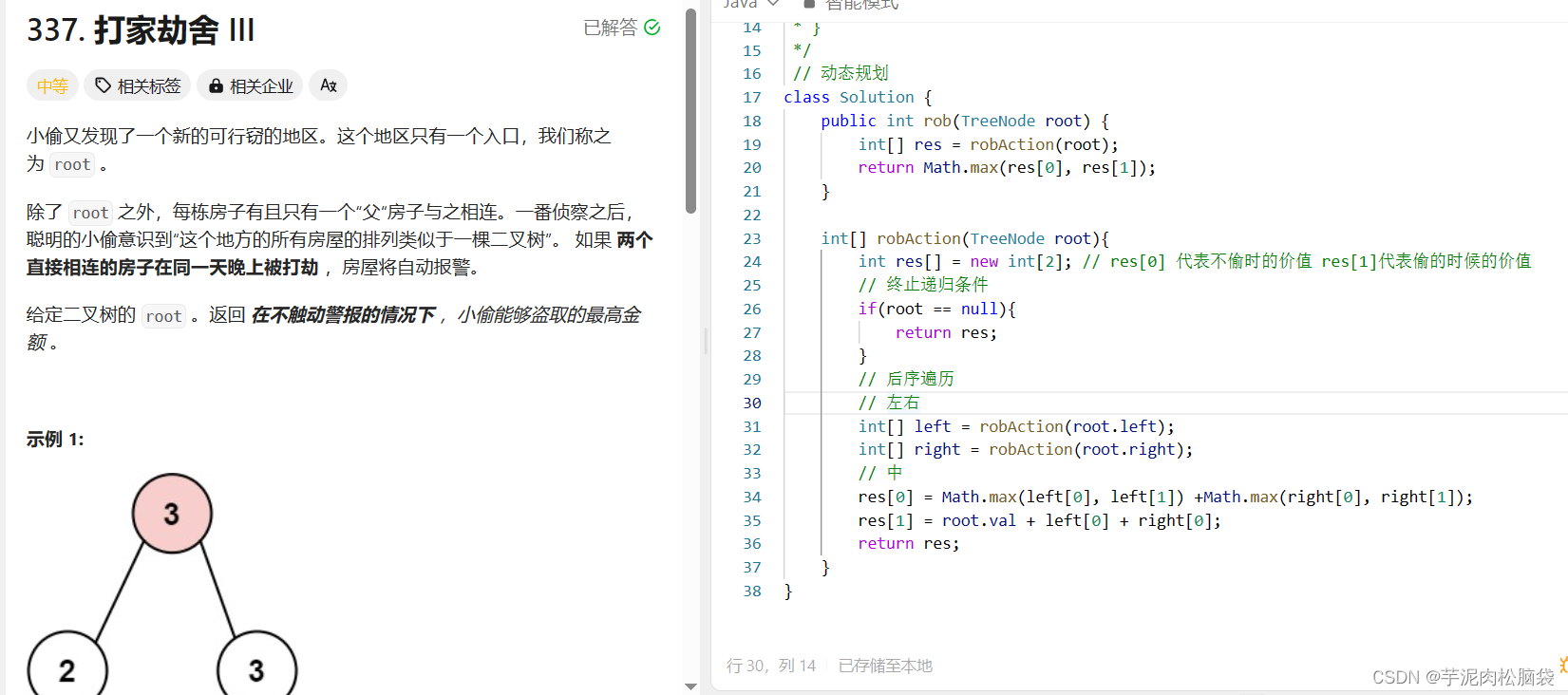
Task: Open the Java language dropdown
Action: (750, 5)
